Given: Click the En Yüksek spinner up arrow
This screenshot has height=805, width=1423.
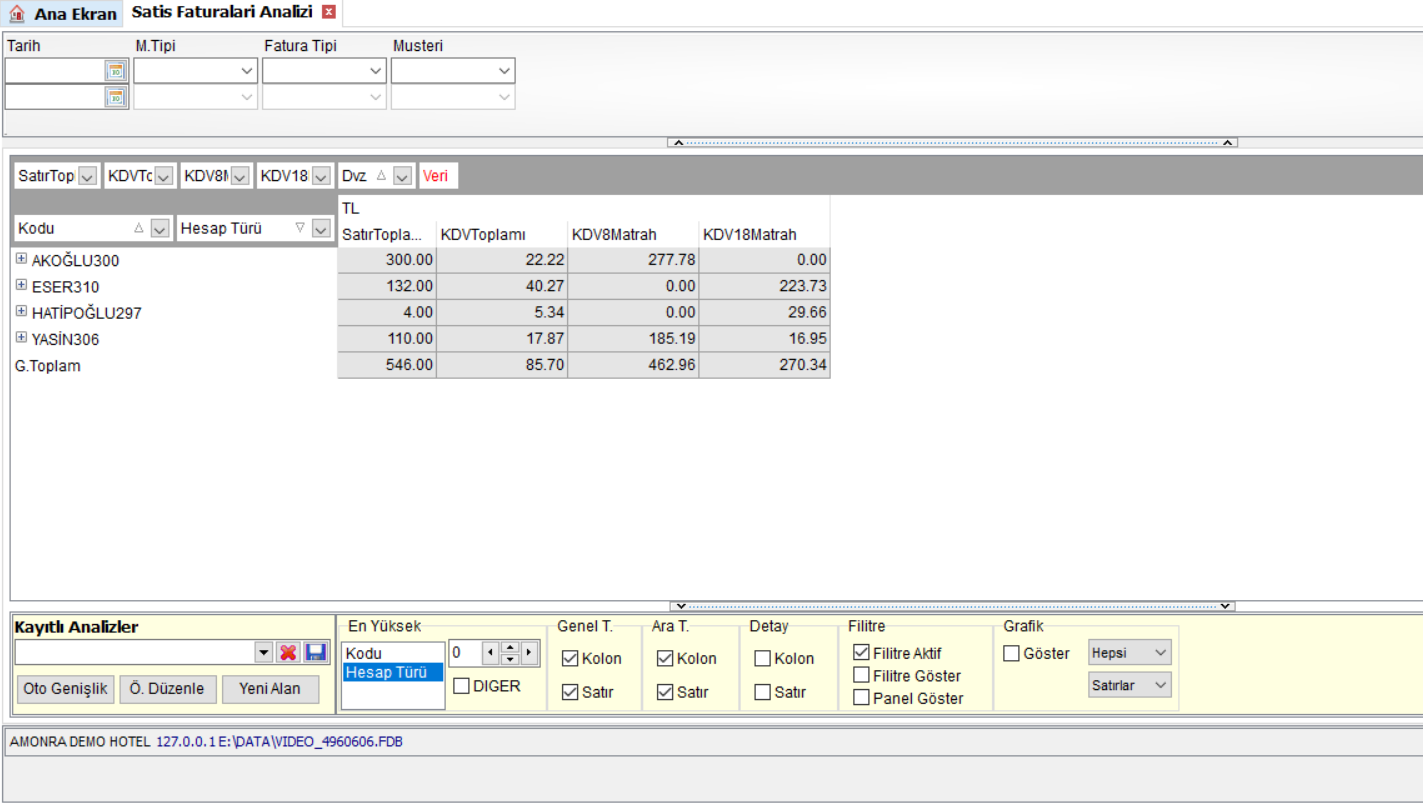Looking at the screenshot, I should 510,648.
